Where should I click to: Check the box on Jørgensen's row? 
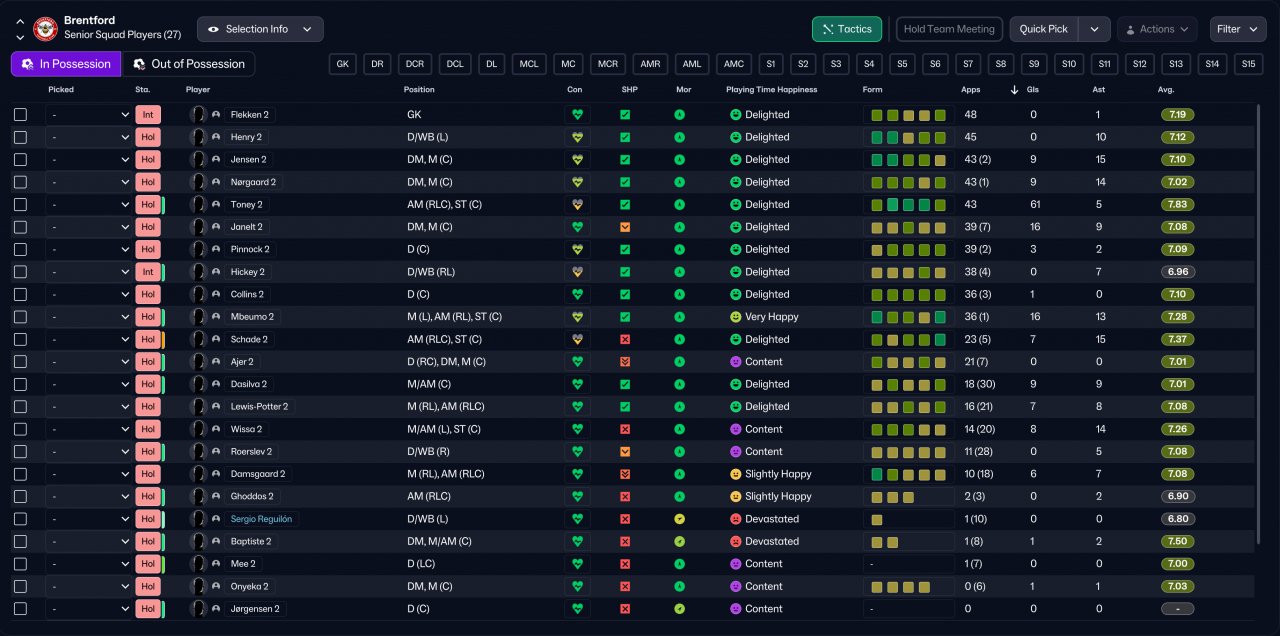20,609
